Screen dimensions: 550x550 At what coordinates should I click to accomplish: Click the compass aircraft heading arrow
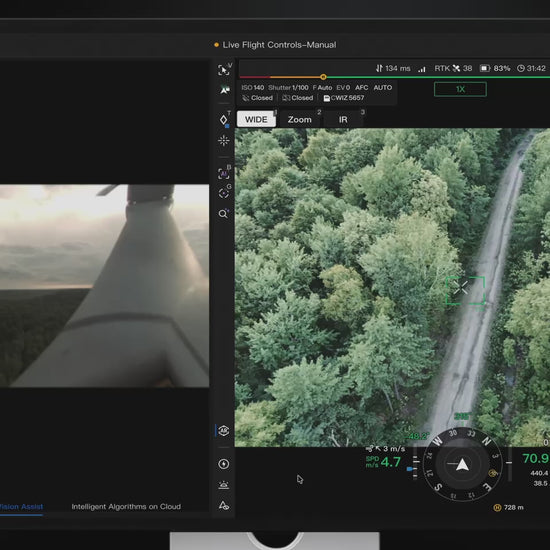462,464
